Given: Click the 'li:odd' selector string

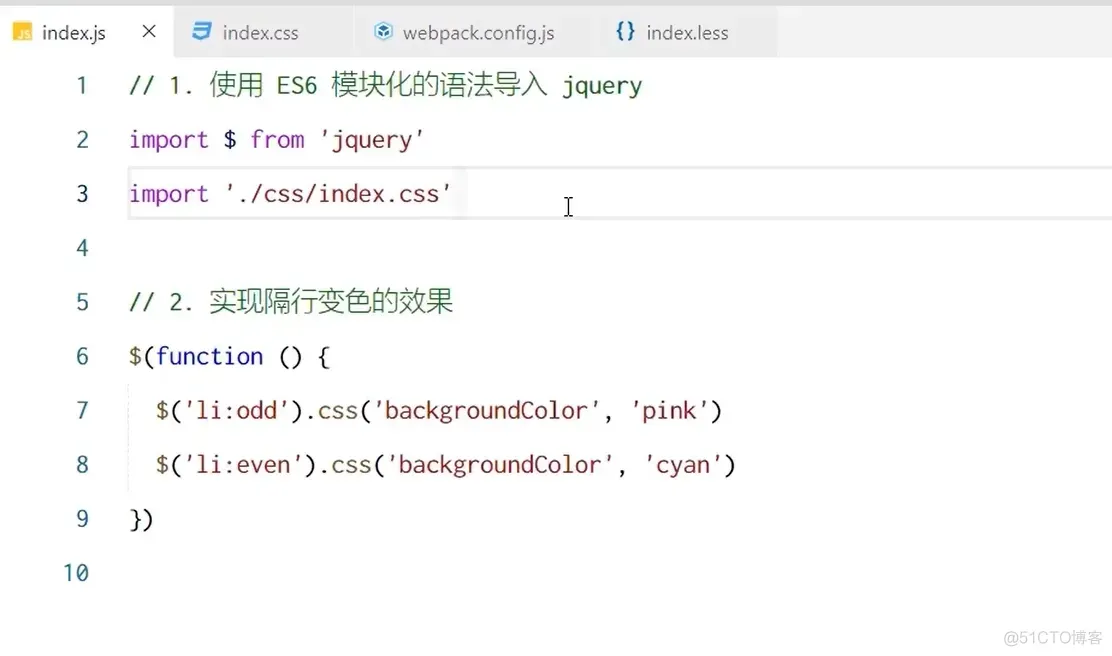Looking at the screenshot, I should tap(236, 411).
